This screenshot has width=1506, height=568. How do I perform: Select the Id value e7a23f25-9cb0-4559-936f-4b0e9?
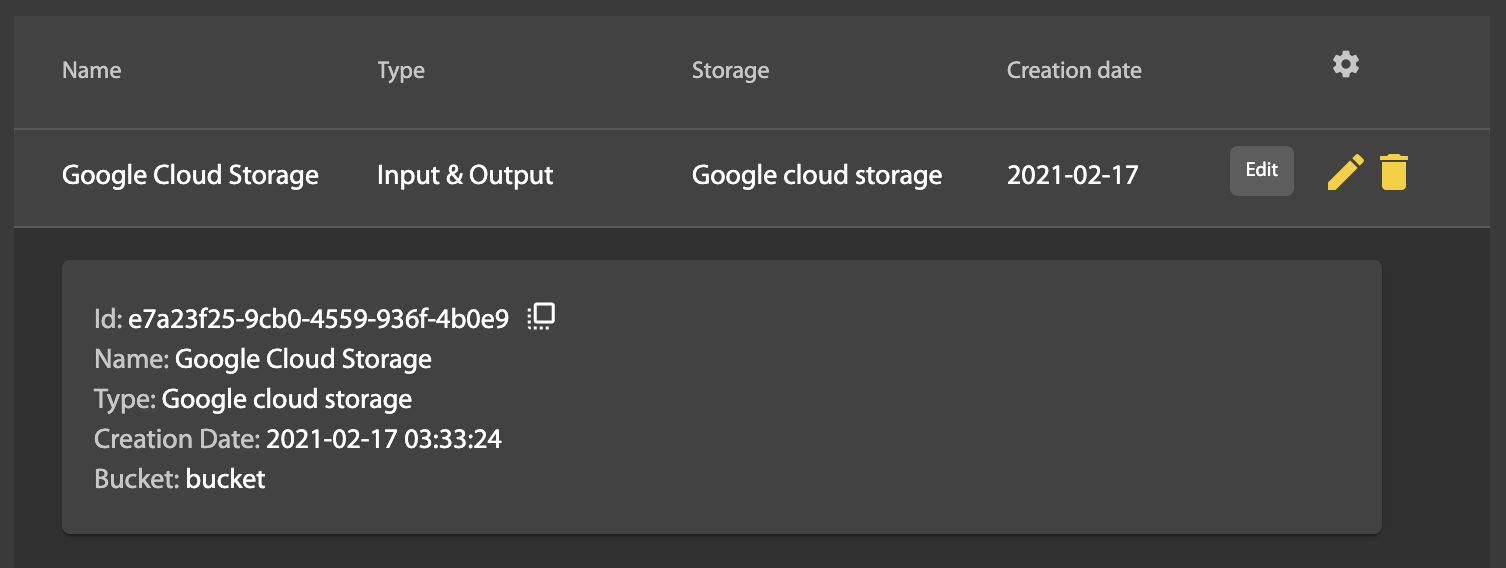[x=318, y=319]
